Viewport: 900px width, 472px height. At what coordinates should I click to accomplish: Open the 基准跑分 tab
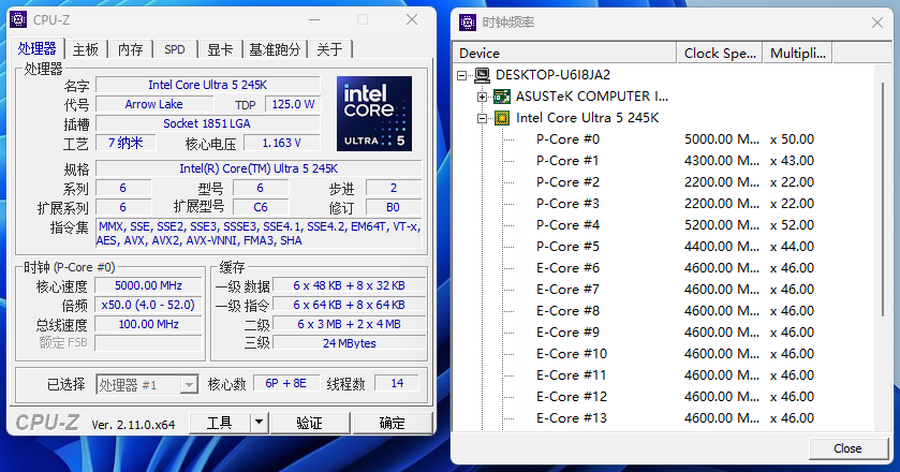point(274,49)
